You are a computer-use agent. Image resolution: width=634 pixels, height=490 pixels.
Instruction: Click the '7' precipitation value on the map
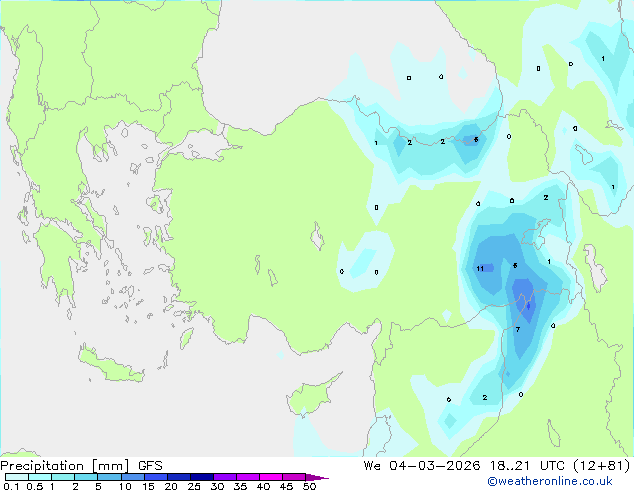[518, 329]
